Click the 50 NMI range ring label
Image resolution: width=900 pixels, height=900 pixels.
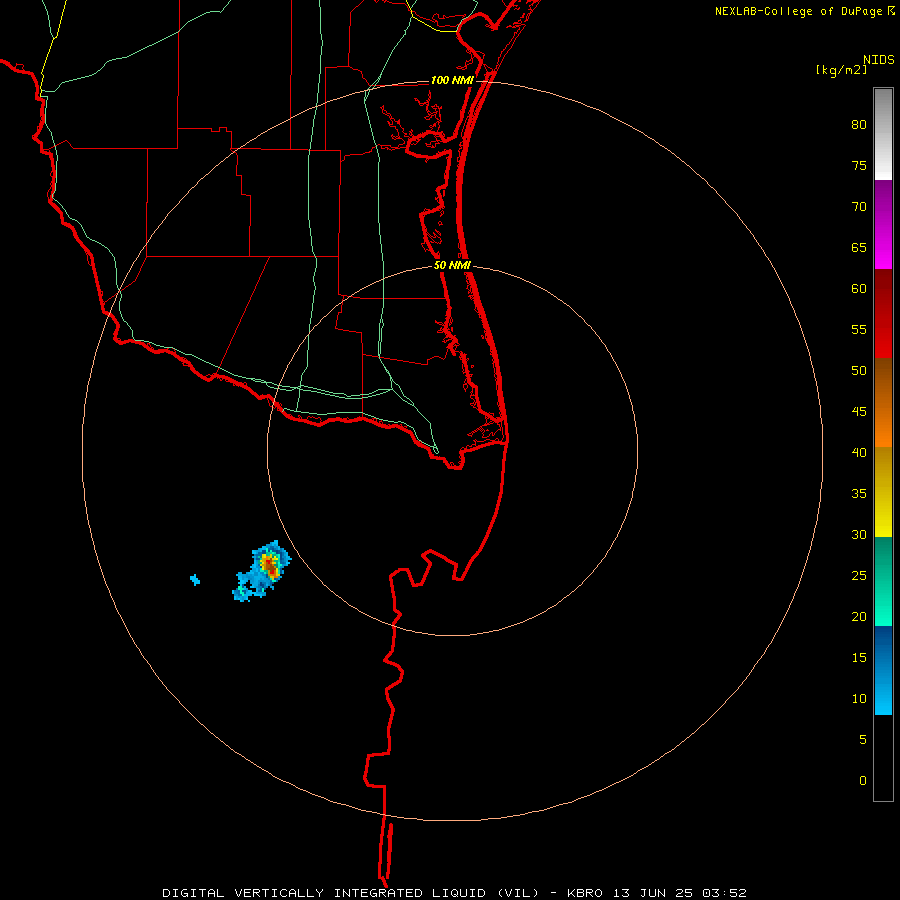(x=452, y=265)
